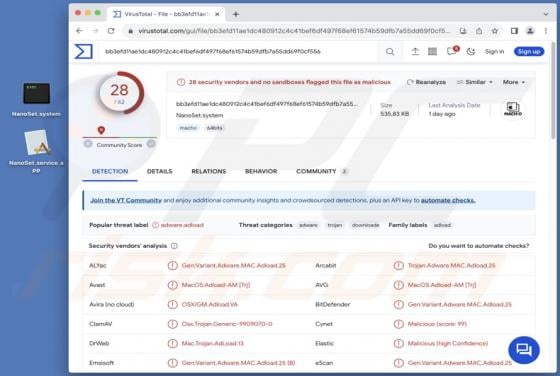Click the malicious flag warning icon

(x=181, y=82)
